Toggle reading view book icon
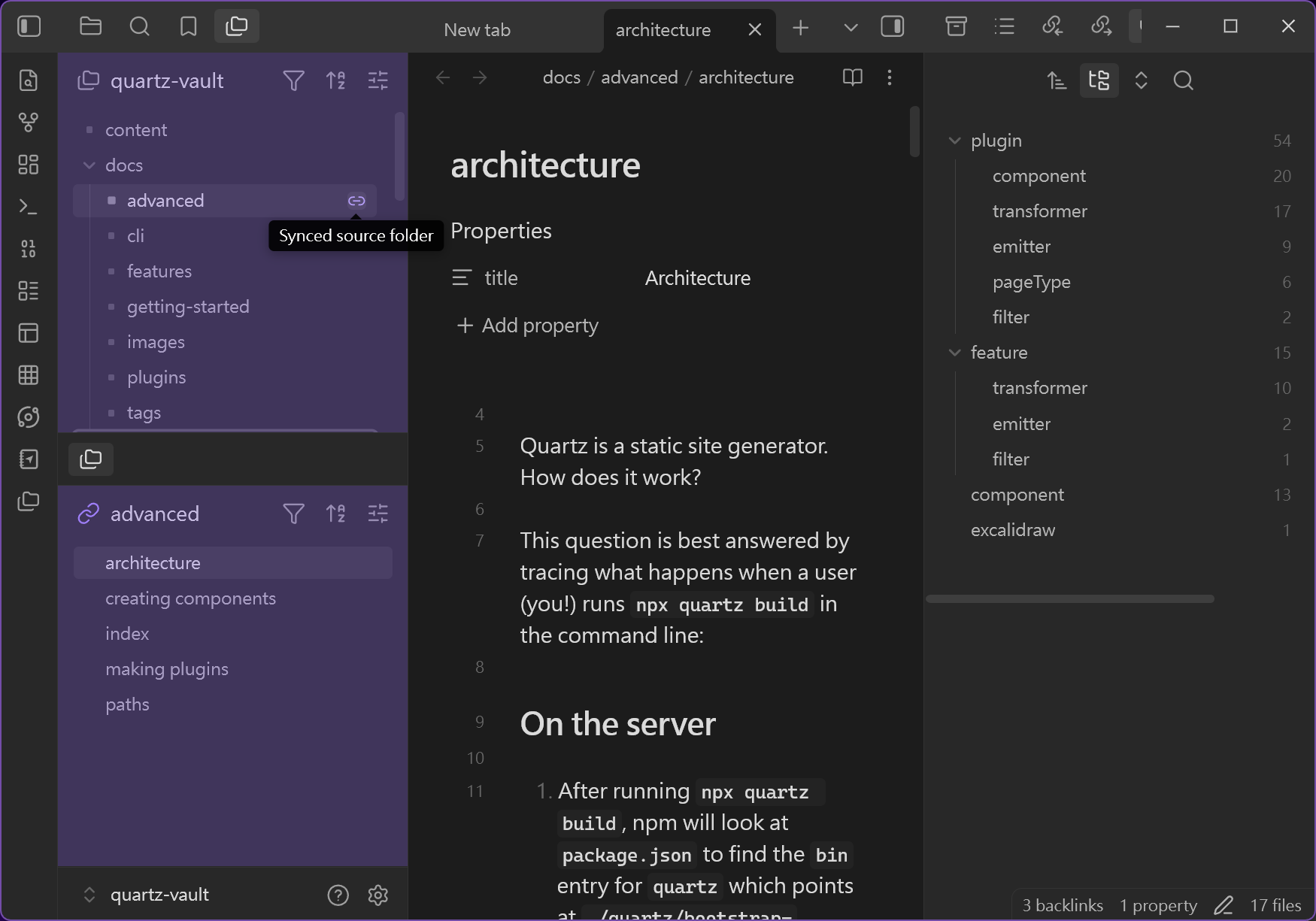 [853, 77]
